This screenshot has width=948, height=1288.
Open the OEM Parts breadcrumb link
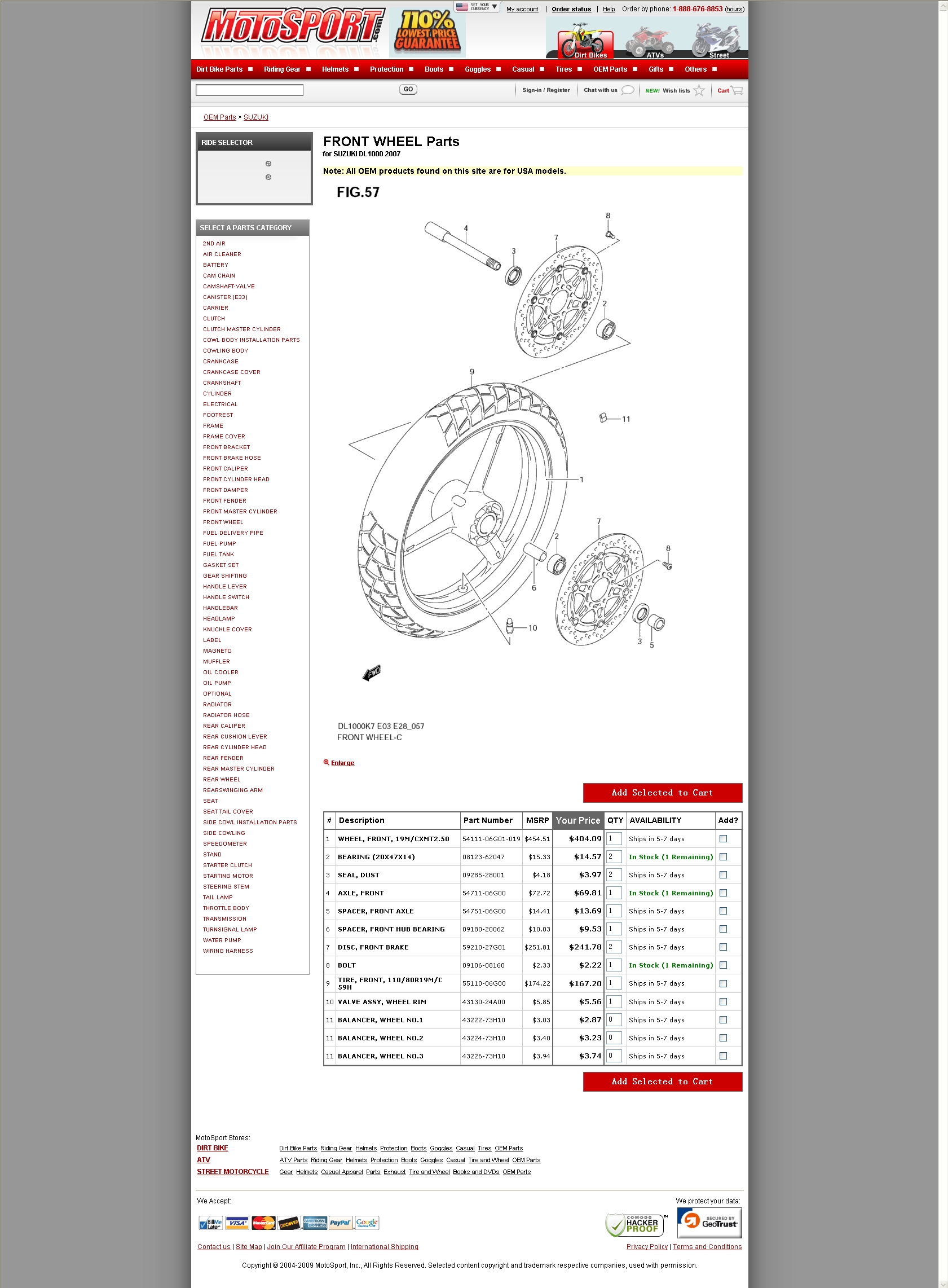(219, 117)
